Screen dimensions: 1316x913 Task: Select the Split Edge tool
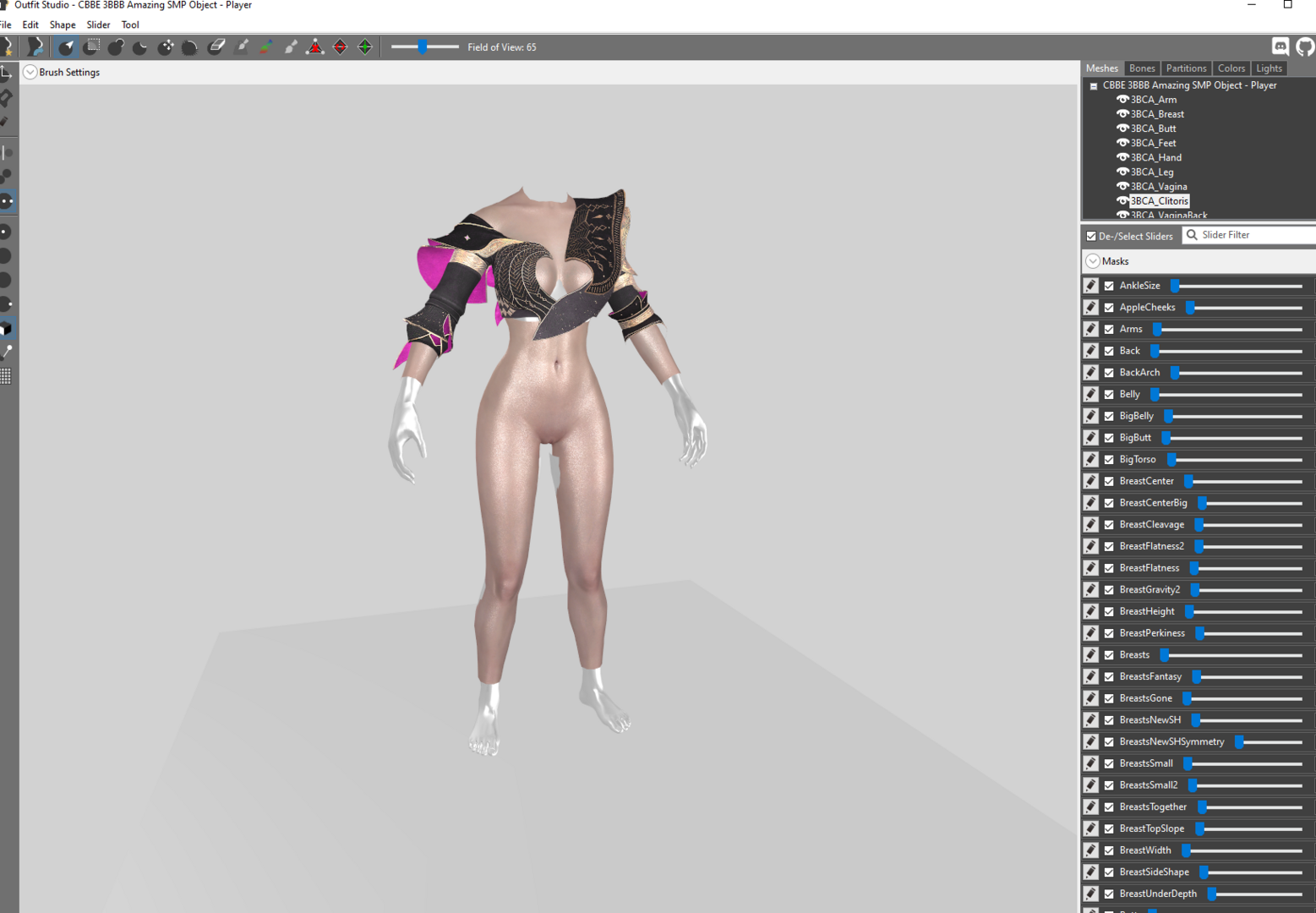point(365,47)
